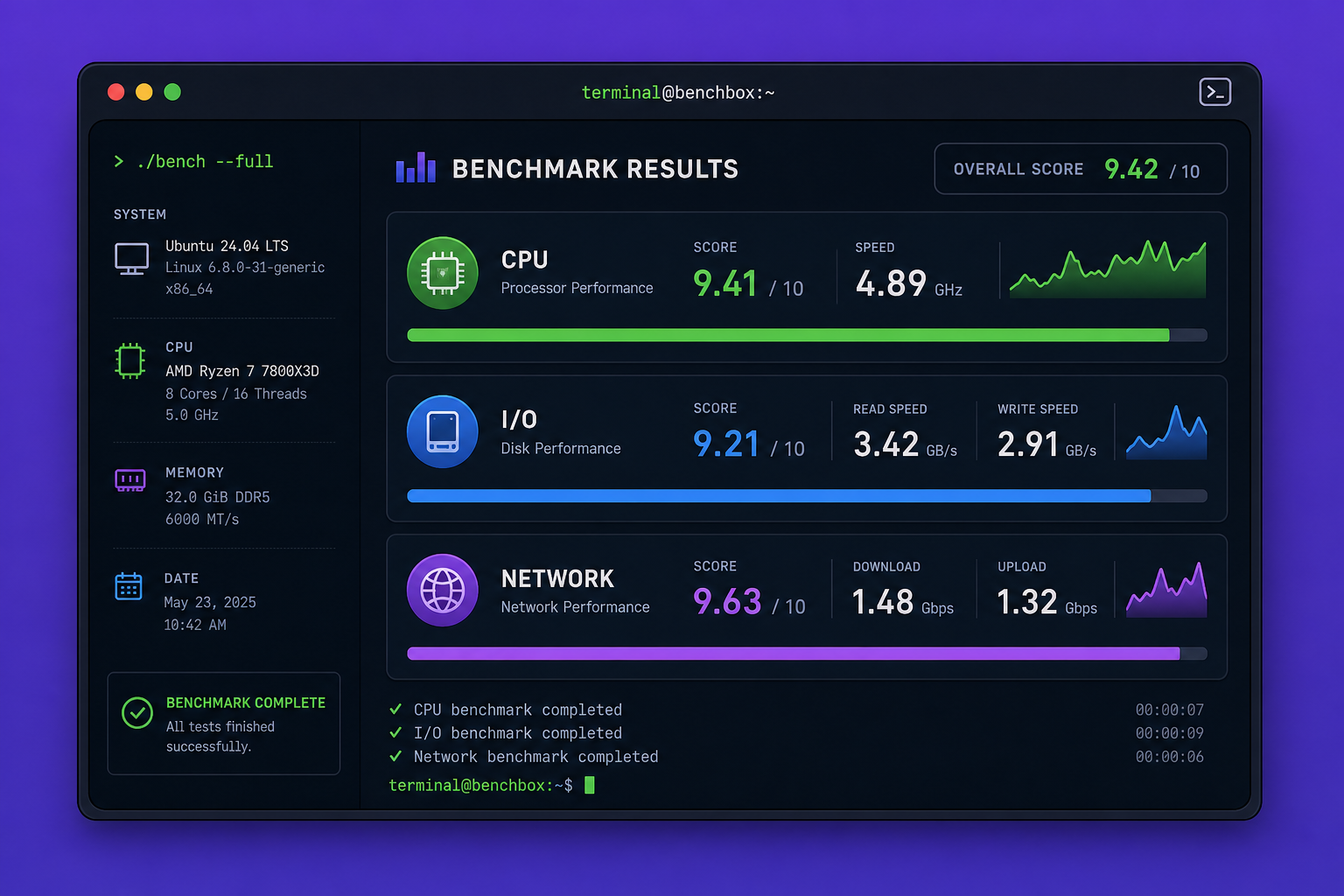Viewport: 1344px width, 896px height.
Task: Click the 6000 MT/s memory speed text
Action: tap(202, 519)
